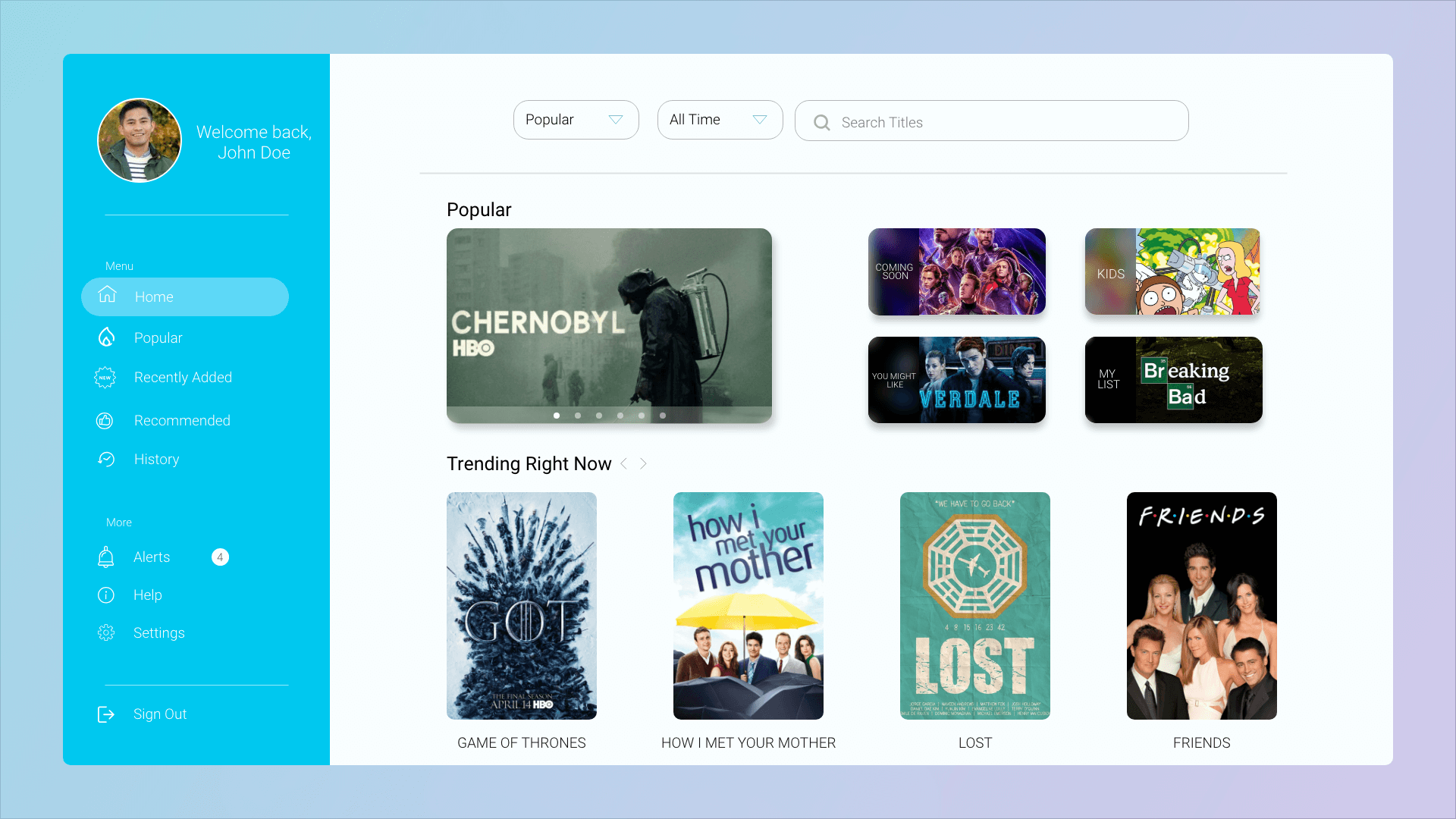Open the You Might Like Riverdale card
Viewport: 1456px width, 819px height.
click(x=957, y=380)
